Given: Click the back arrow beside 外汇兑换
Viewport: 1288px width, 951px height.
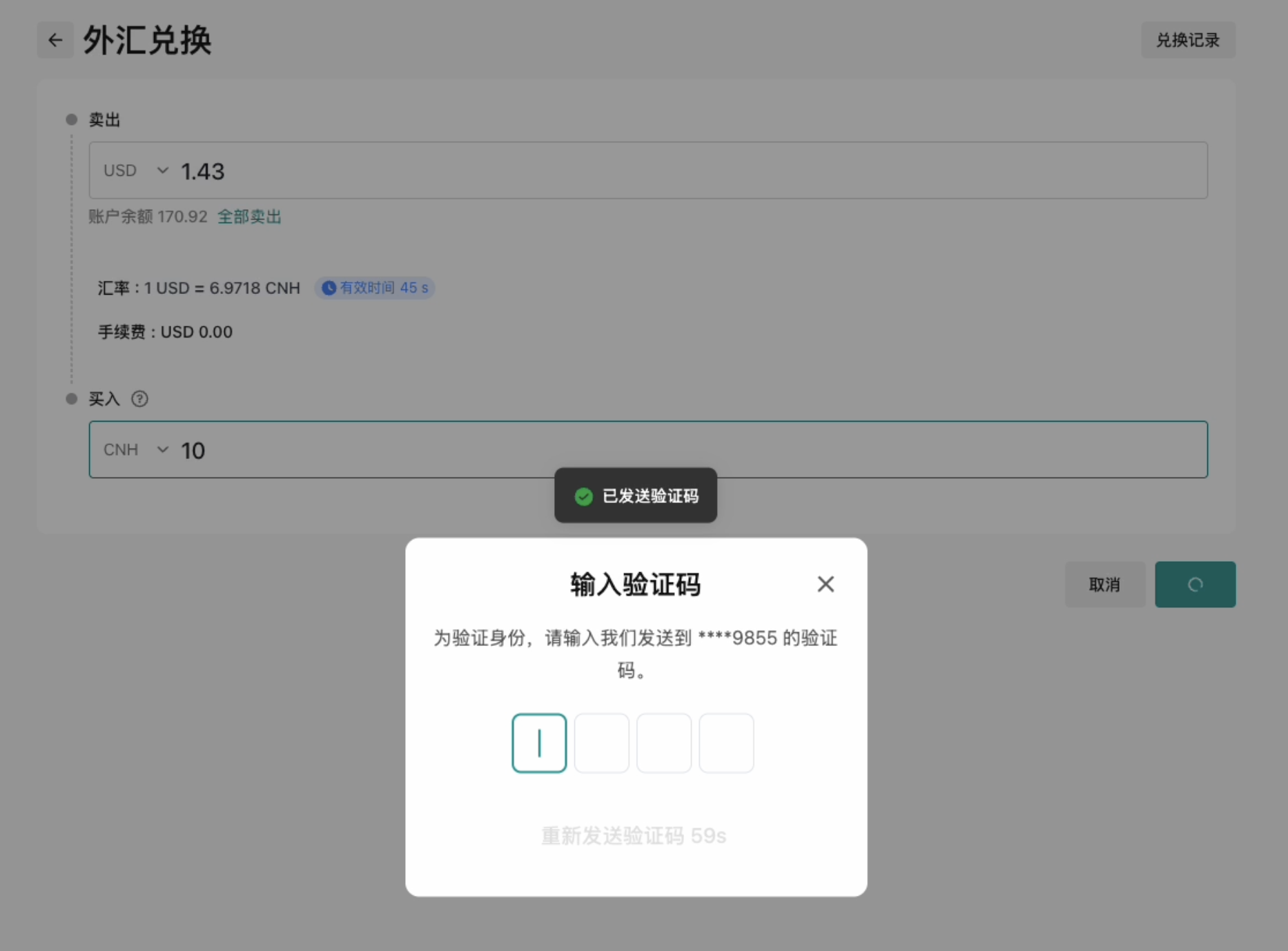Looking at the screenshot, I should point(55,40).
